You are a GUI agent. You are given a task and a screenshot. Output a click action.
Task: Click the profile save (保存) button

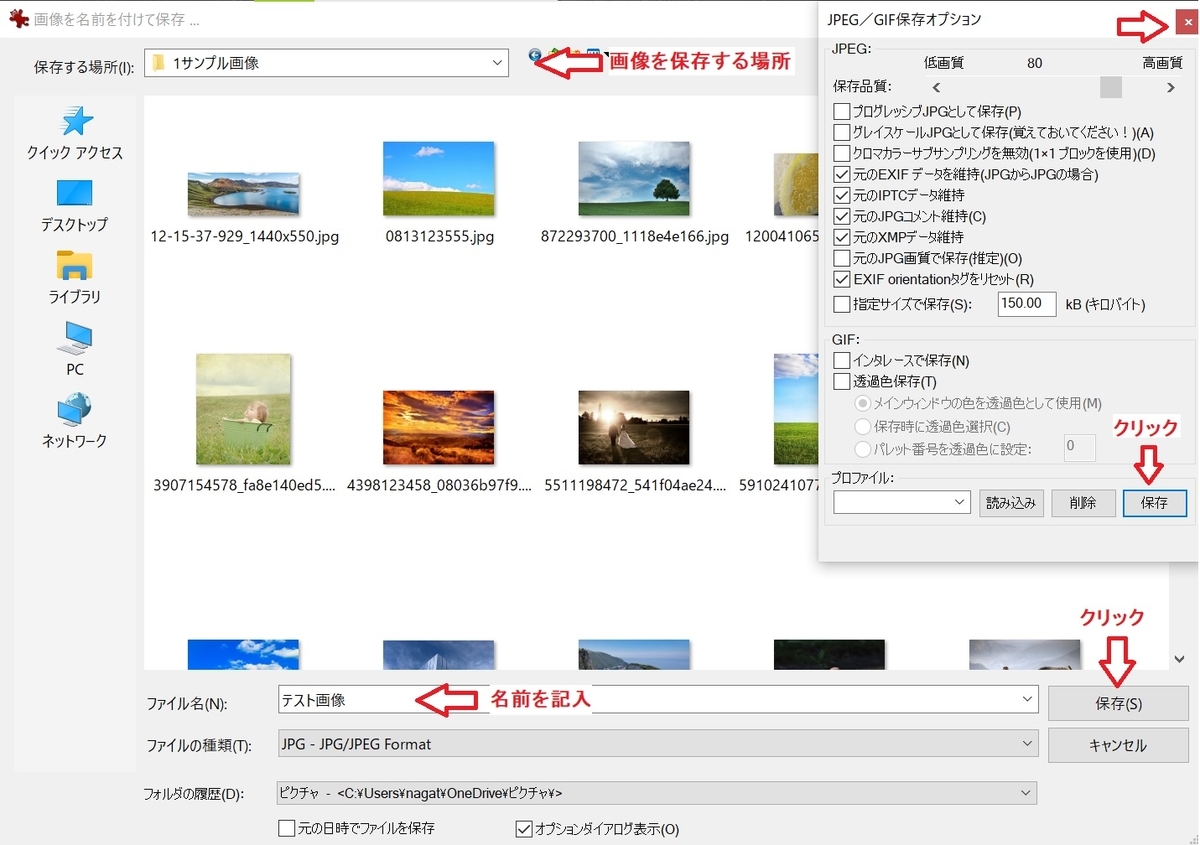click(1154, 503)
